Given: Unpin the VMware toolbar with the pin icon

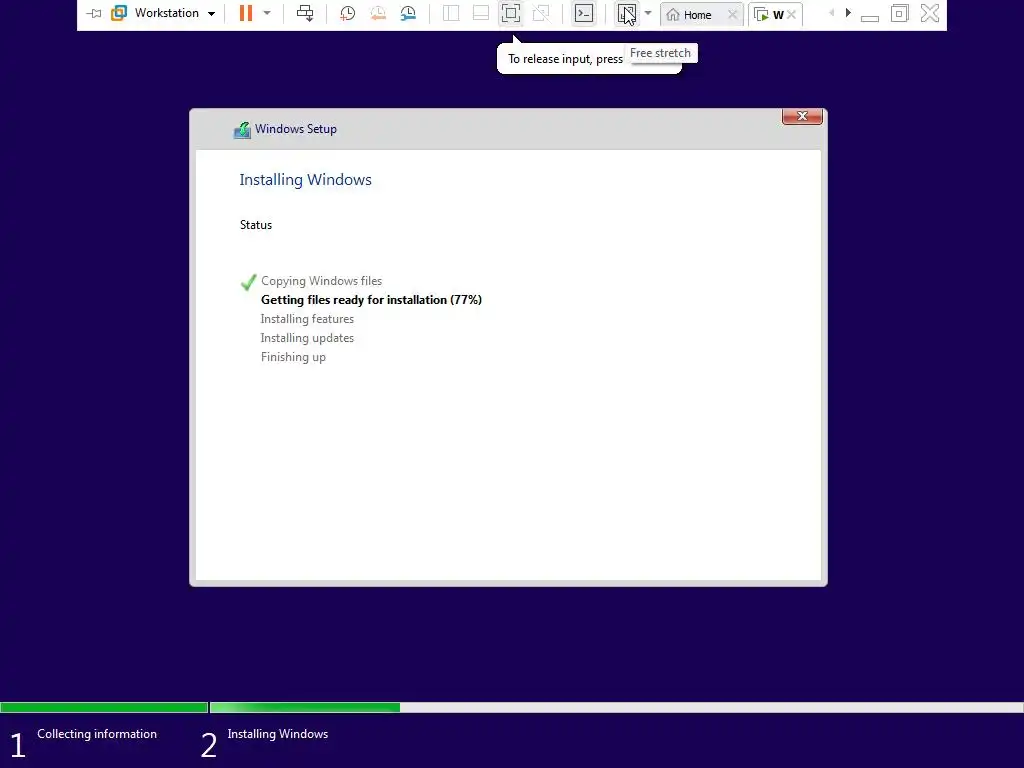Looking at the screenshot, I should pos(94,14).
